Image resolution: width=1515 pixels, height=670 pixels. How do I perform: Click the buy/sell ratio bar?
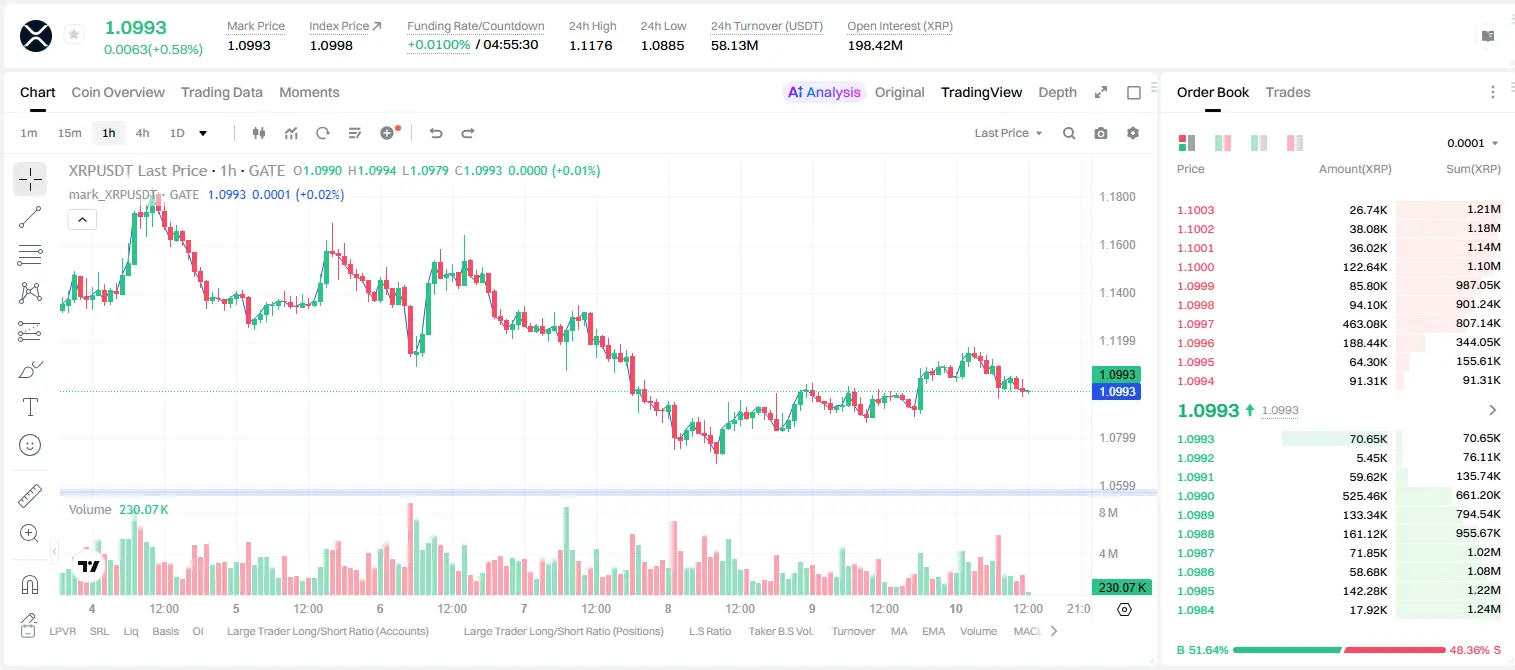1339,650
